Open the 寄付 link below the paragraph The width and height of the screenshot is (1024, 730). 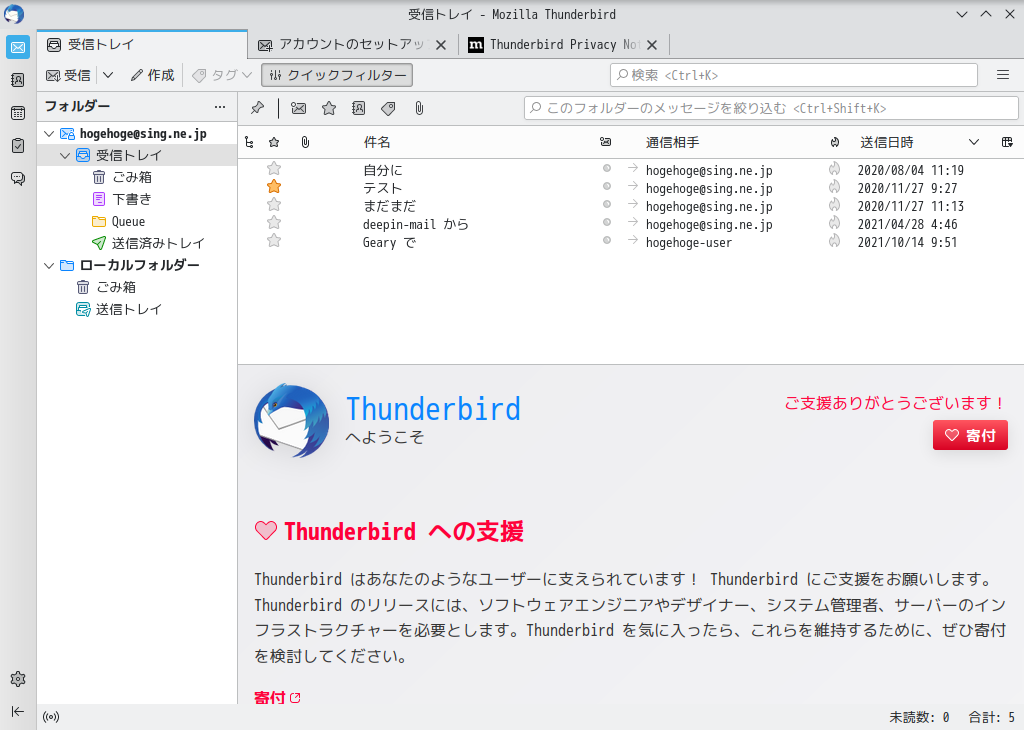click(277, 697)
